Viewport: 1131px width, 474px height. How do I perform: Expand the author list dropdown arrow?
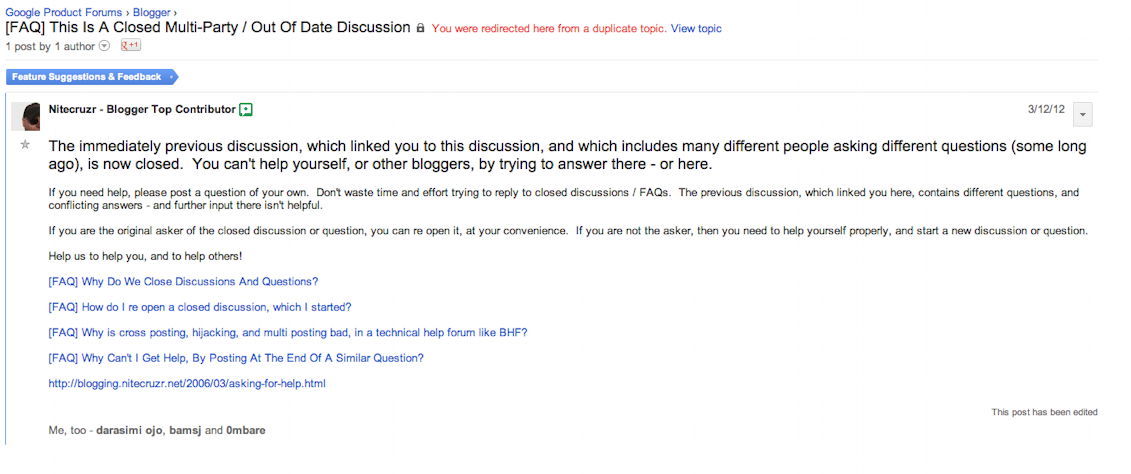[104, 46]
